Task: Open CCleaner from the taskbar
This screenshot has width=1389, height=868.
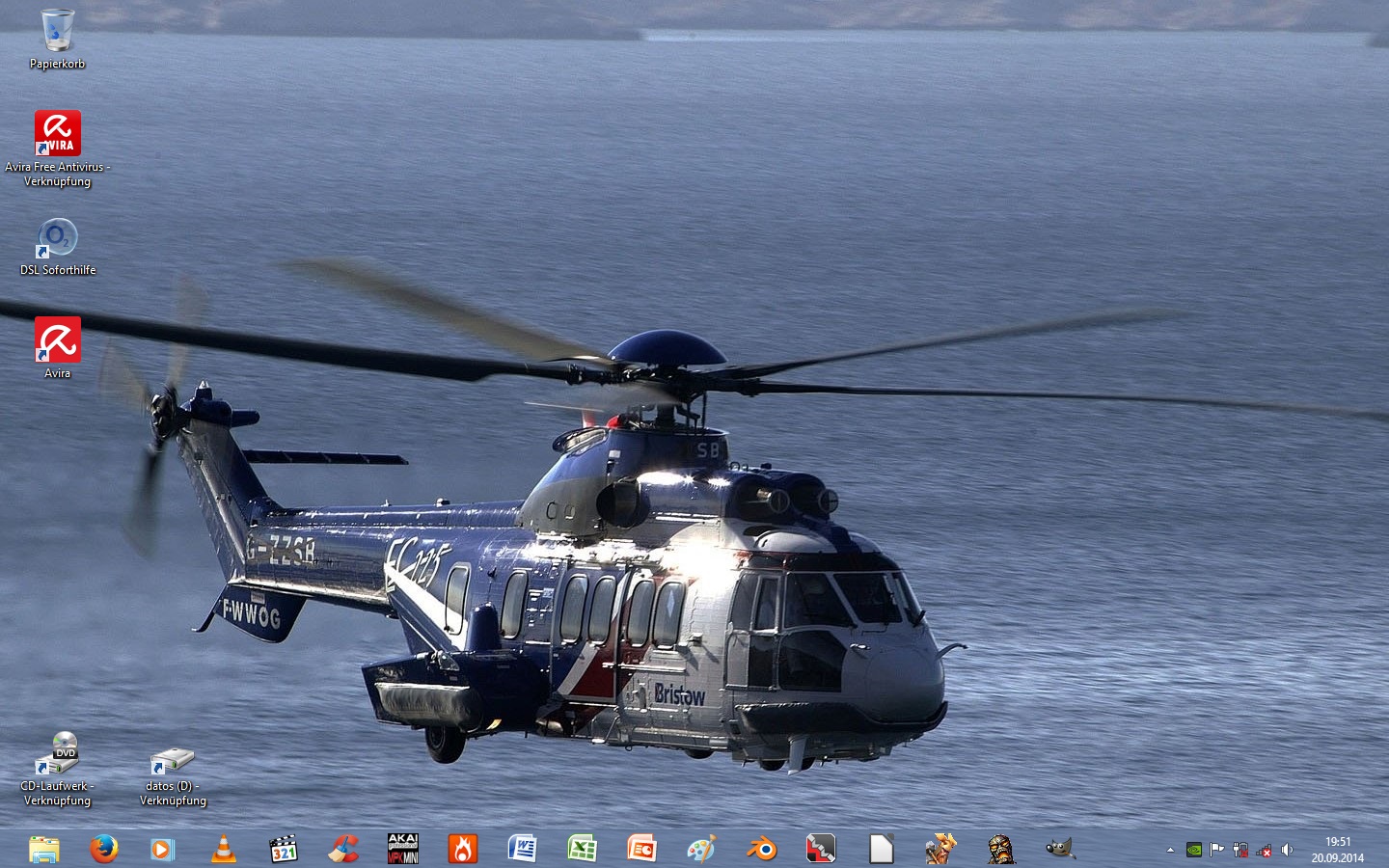Action: coord(342,849)
